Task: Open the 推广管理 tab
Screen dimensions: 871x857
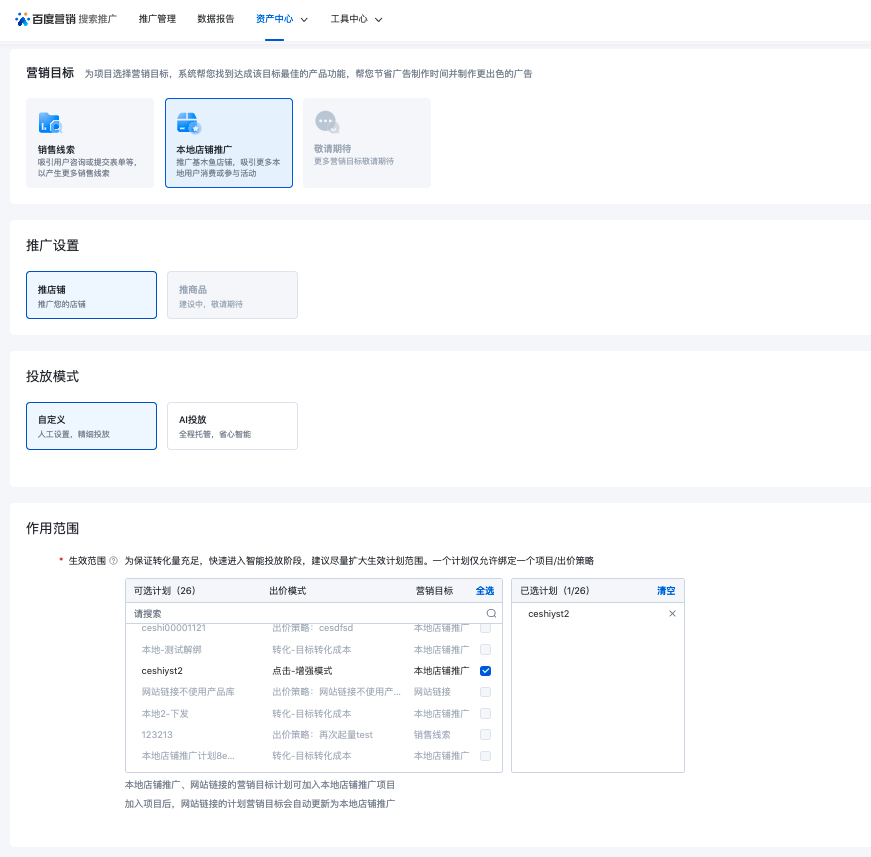Action: coord(157,19)
